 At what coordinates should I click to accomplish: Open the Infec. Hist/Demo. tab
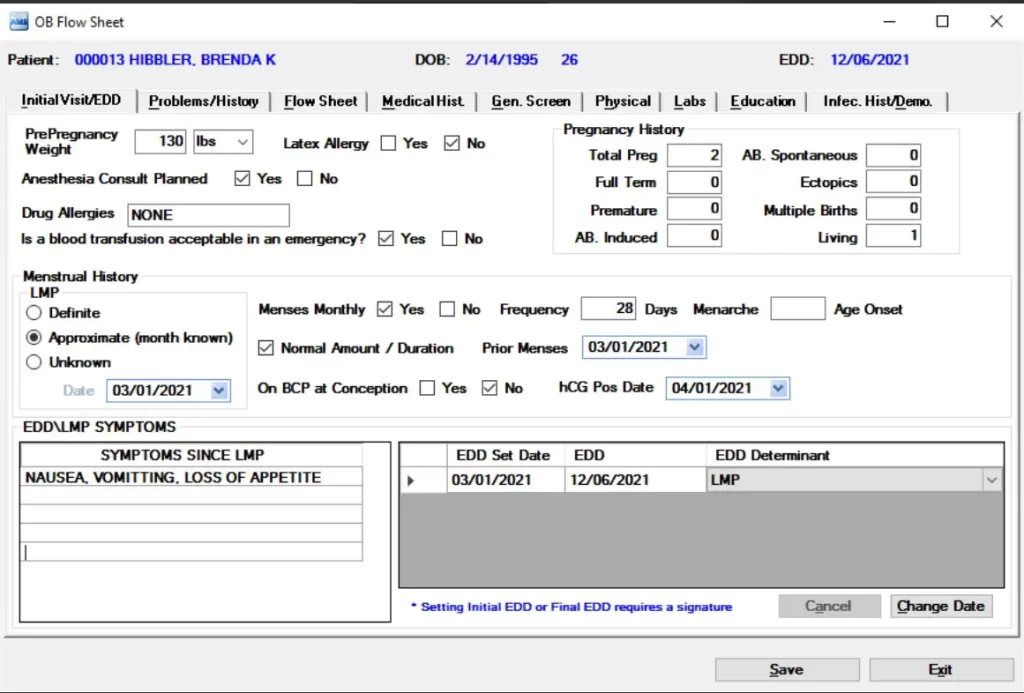point(877,100)
